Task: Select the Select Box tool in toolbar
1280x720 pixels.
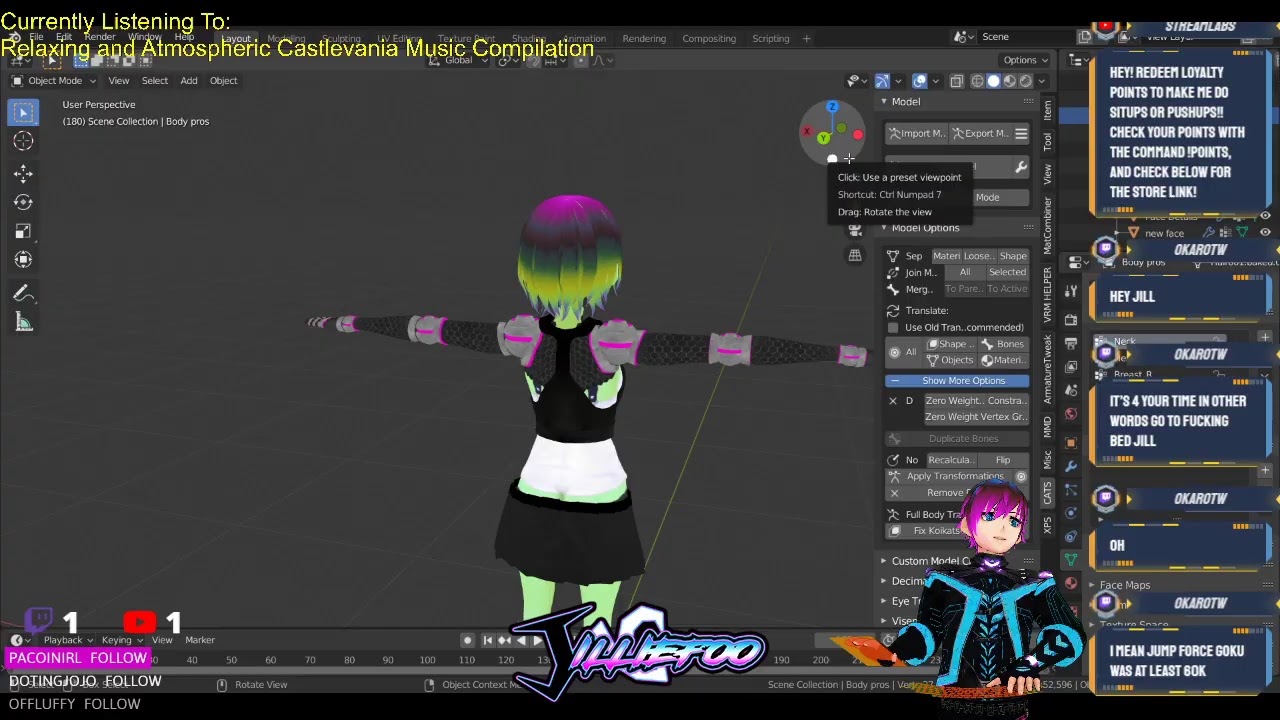Action: [x=24, y=113]
